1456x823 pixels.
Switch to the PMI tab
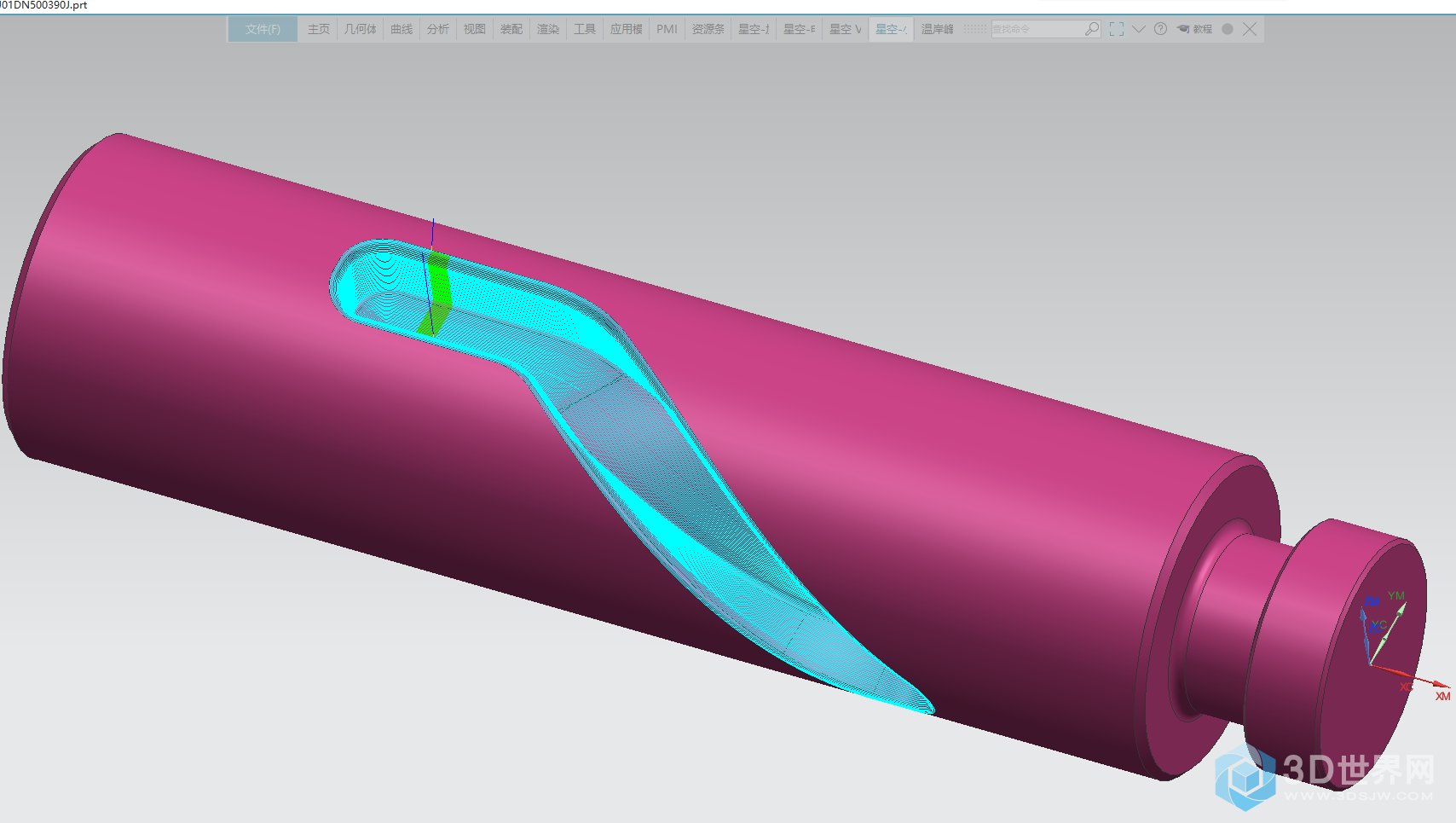(x=667, y=29)
